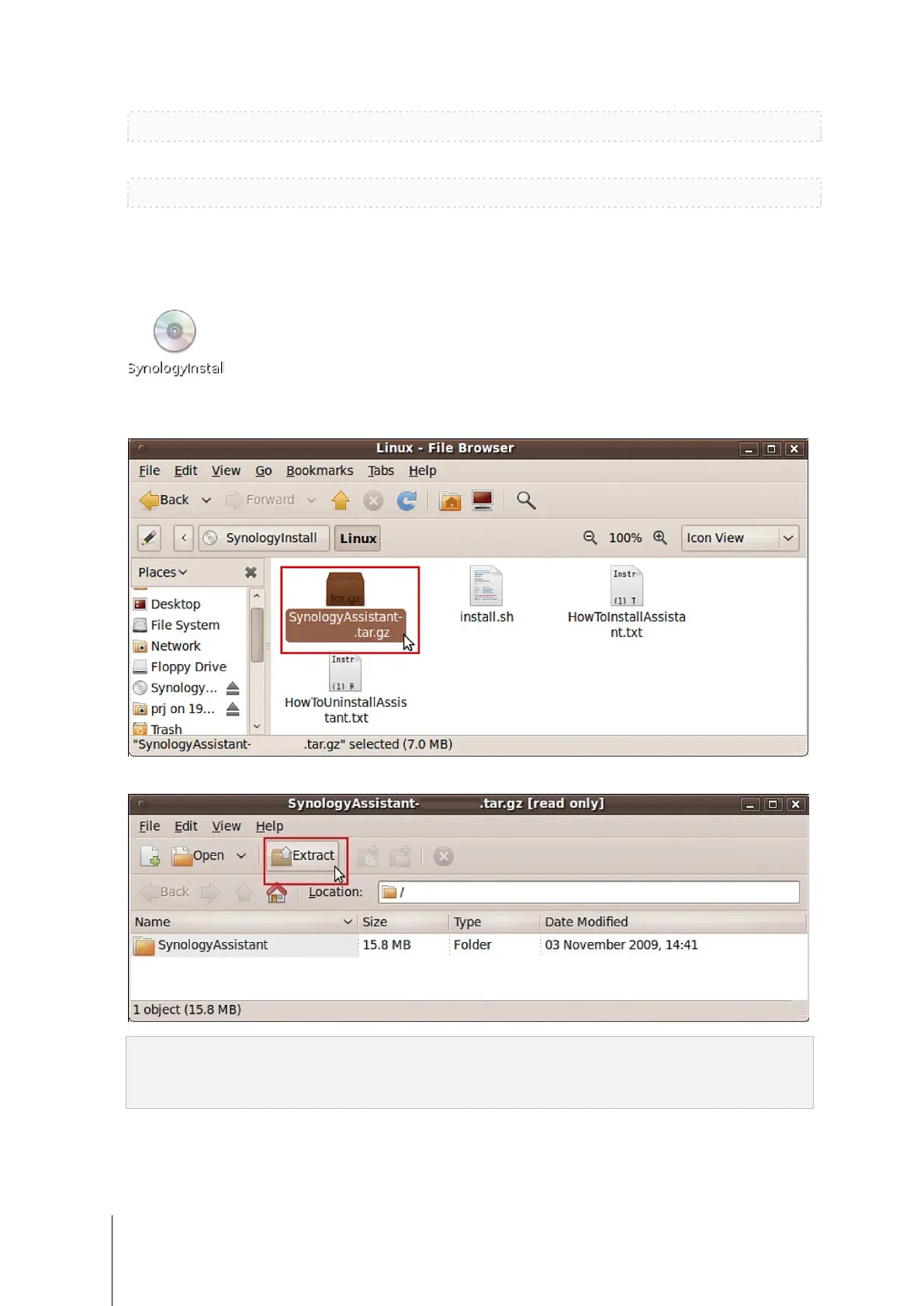Eject the Synology disc

click(233, 688)
